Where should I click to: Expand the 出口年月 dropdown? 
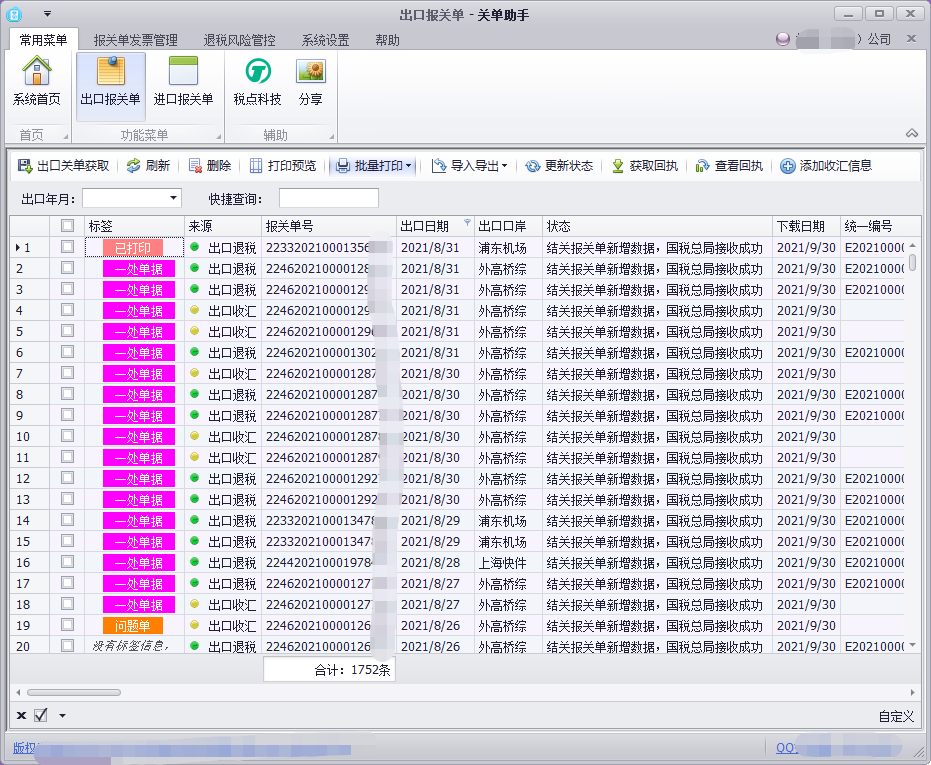click(x=174, y=198)
